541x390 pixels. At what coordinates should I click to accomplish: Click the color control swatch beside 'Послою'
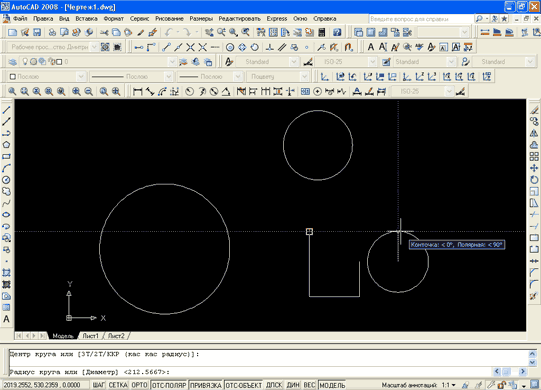click(x=13, y=76)
